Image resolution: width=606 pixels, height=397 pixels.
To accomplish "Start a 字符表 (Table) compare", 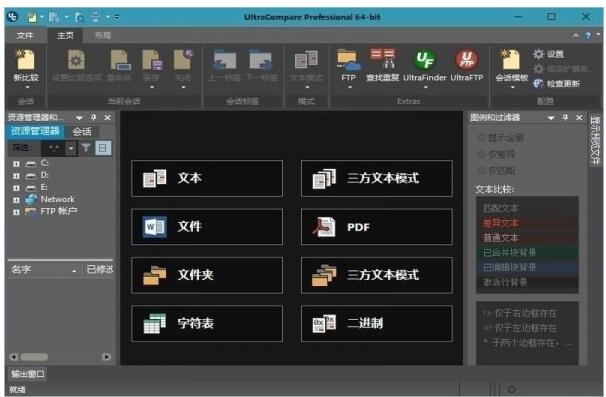I will [x=207, y=323].
